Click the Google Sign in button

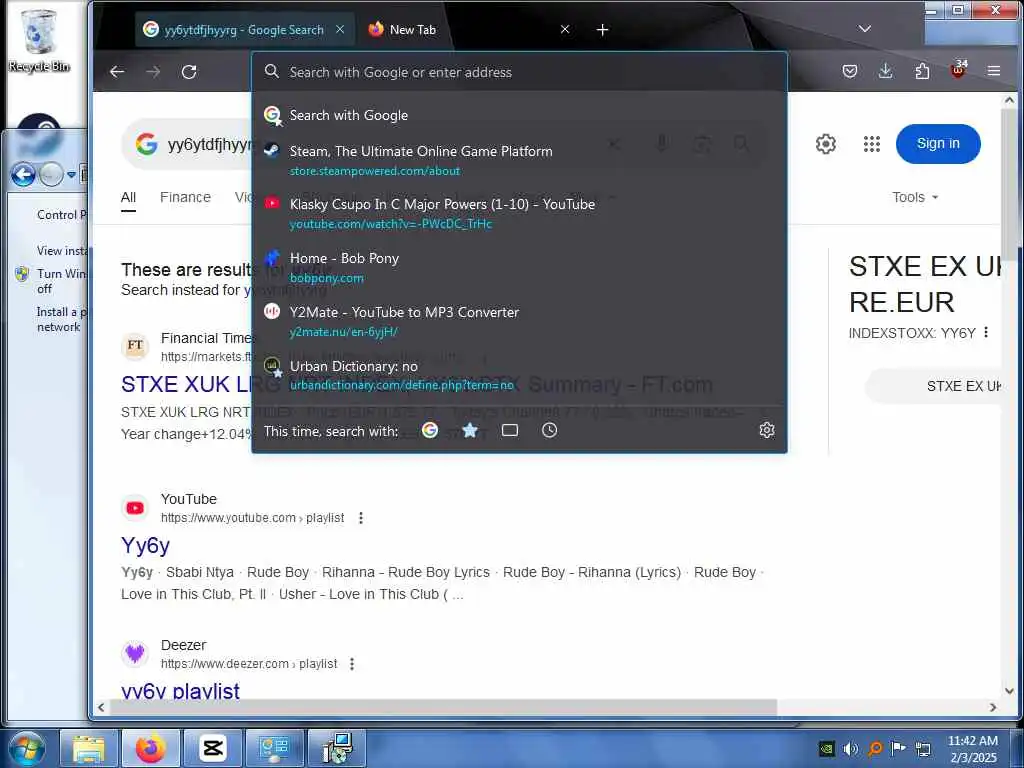pyautogui.click(x=938, y=144)
